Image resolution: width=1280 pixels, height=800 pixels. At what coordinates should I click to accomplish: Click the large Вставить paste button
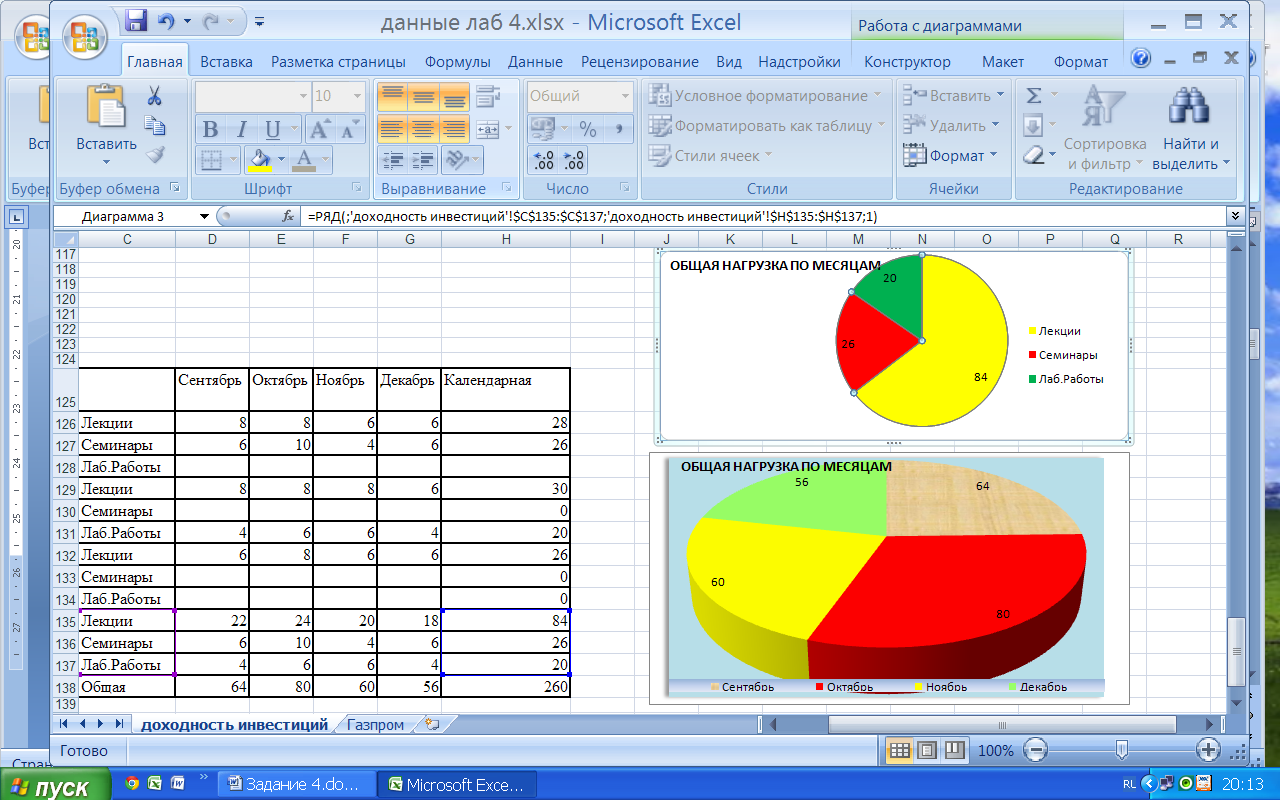(x=106, y=125)
